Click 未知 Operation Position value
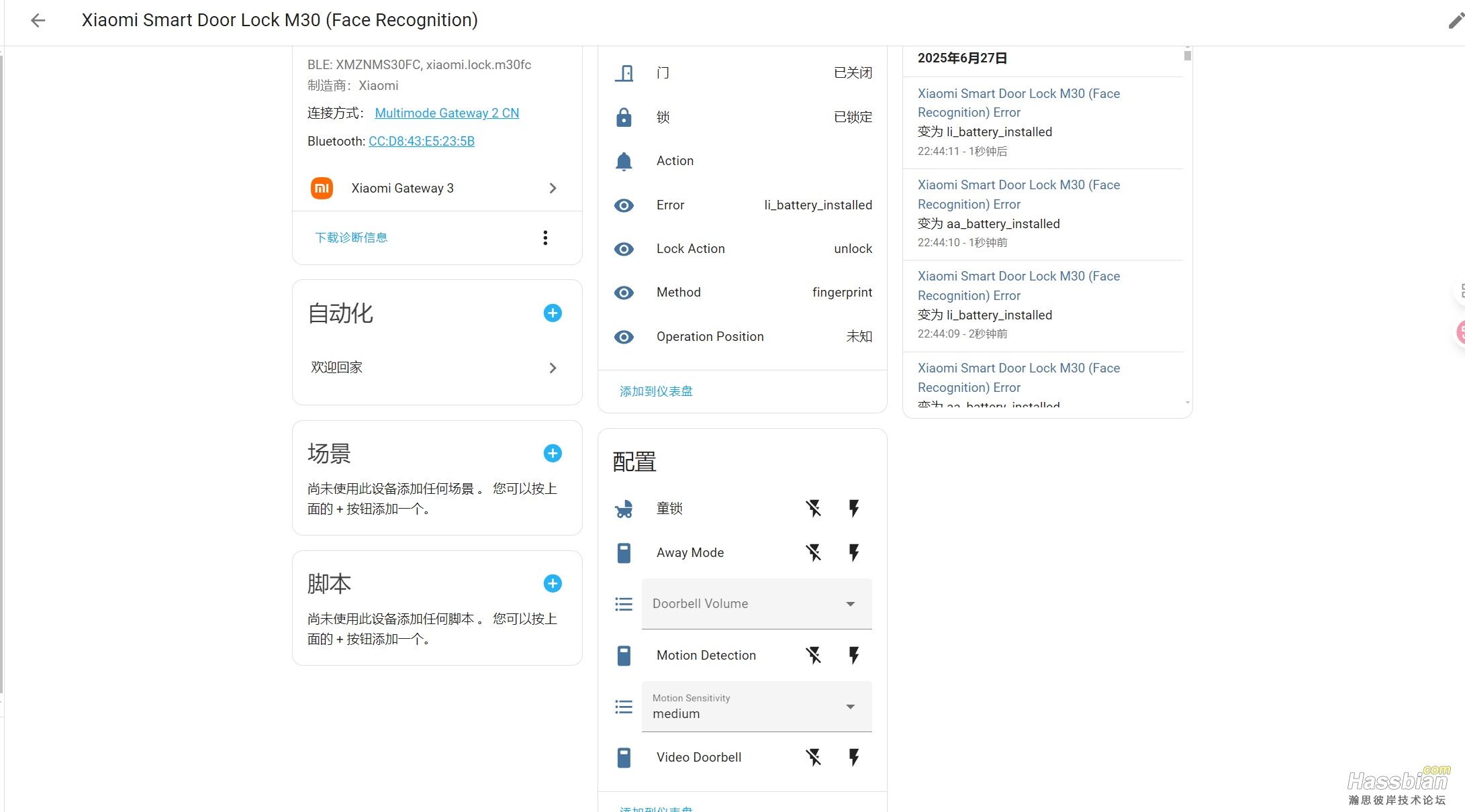 (859, 337)
